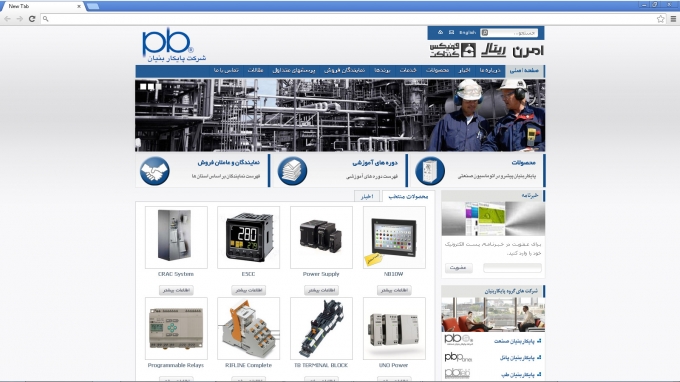The height and width of the screenshot is (382, 680).
Task: Click the Power Supply product name
Action: tap(321, 274)
